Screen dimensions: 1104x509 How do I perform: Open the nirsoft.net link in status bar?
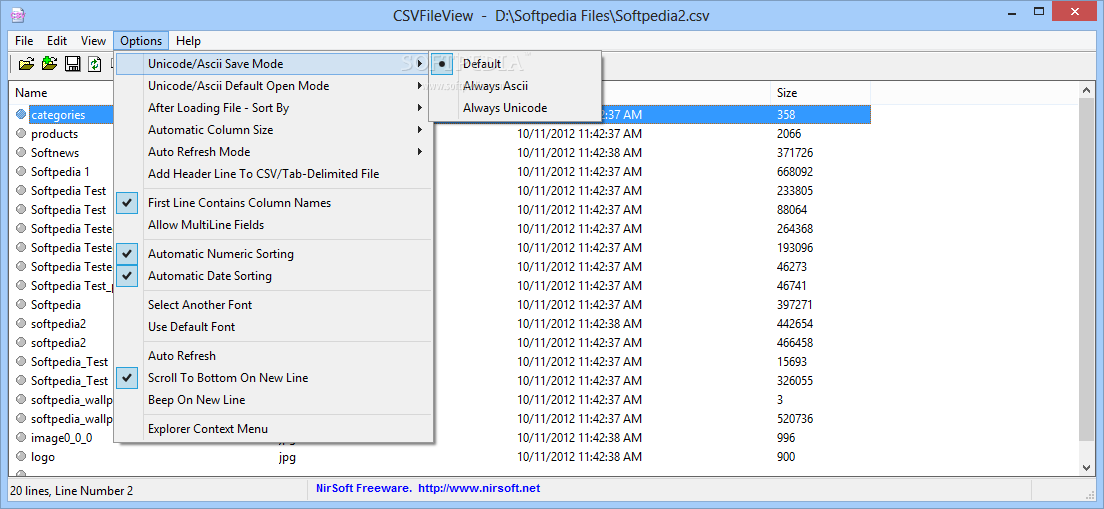tap(479, 488)
